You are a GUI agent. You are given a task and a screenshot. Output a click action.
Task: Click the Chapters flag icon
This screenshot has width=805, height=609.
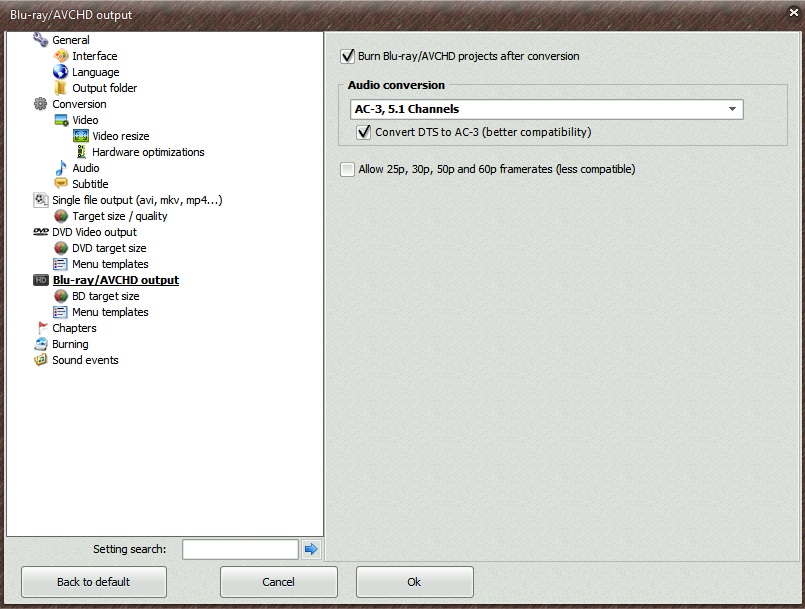(42, 328)
